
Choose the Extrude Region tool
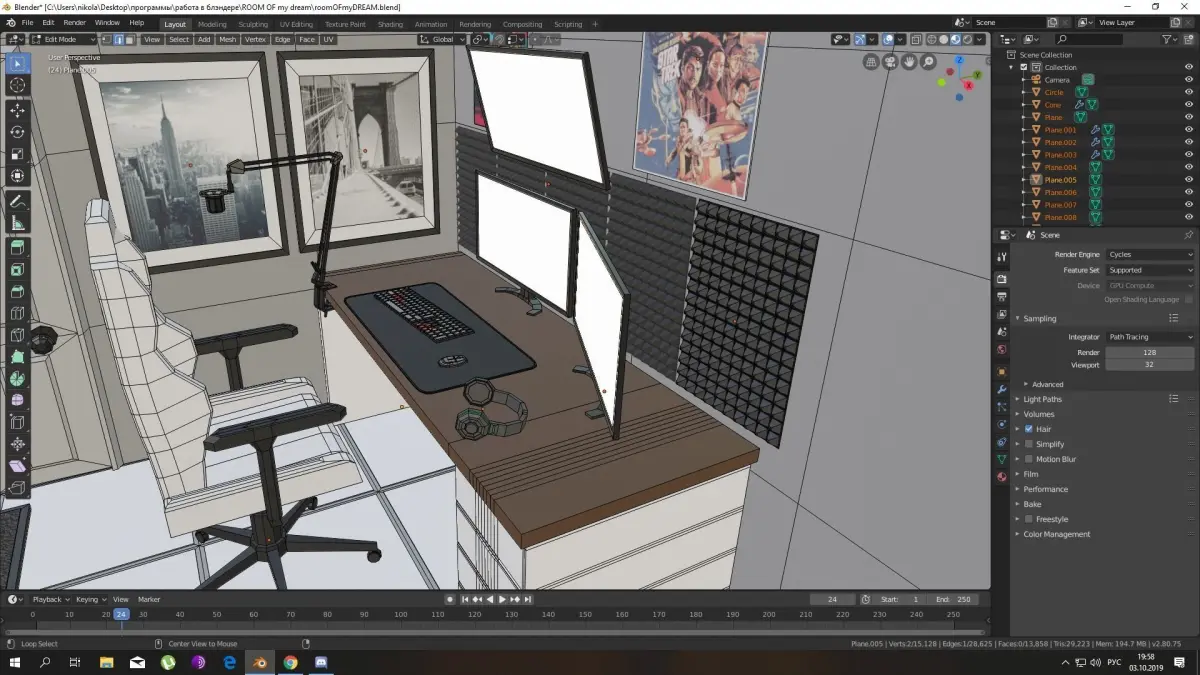click(x=17, y=248)
